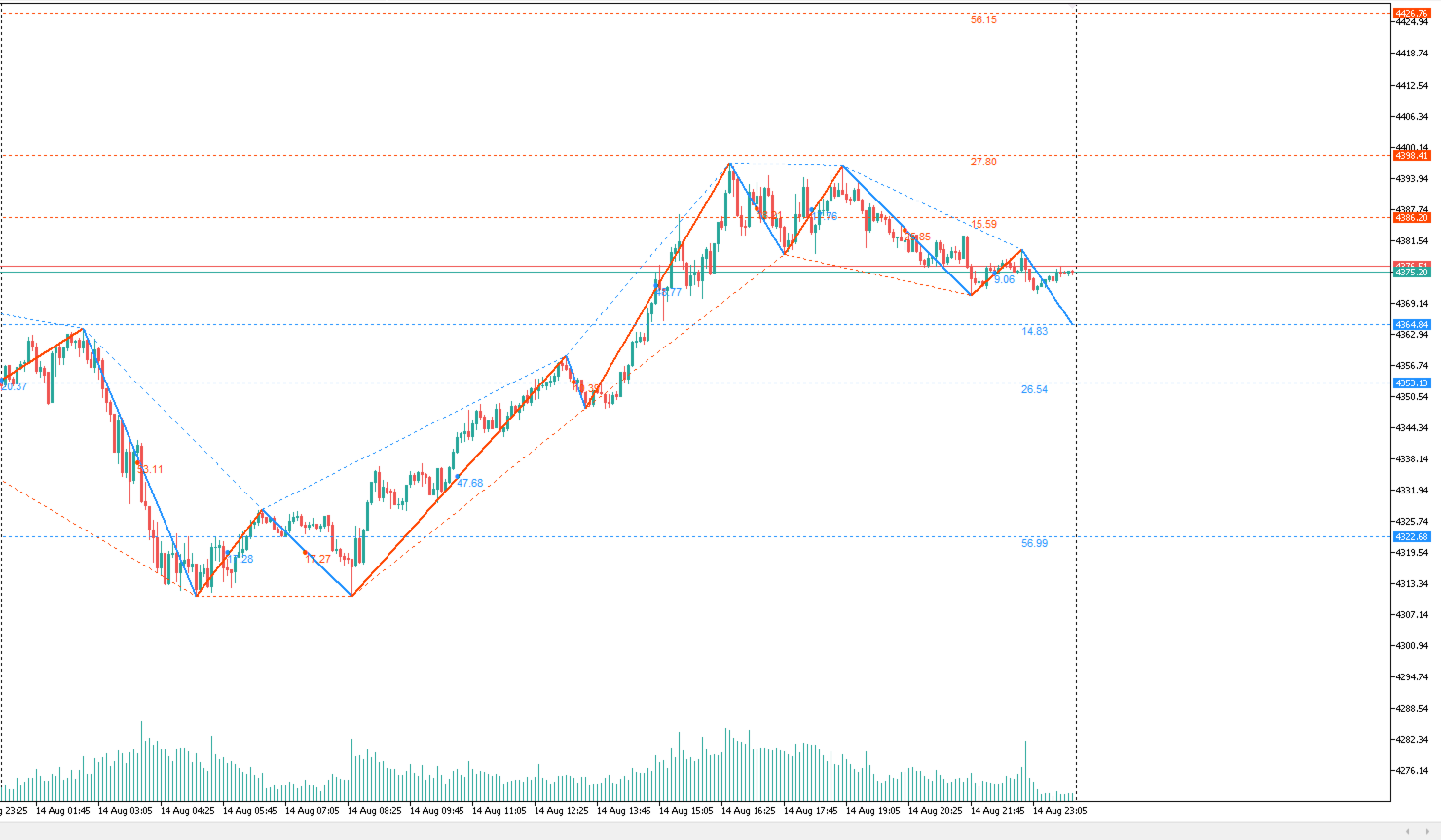
Task: Click the 14 Aug 07:05 time label
Action: (312, 810)
